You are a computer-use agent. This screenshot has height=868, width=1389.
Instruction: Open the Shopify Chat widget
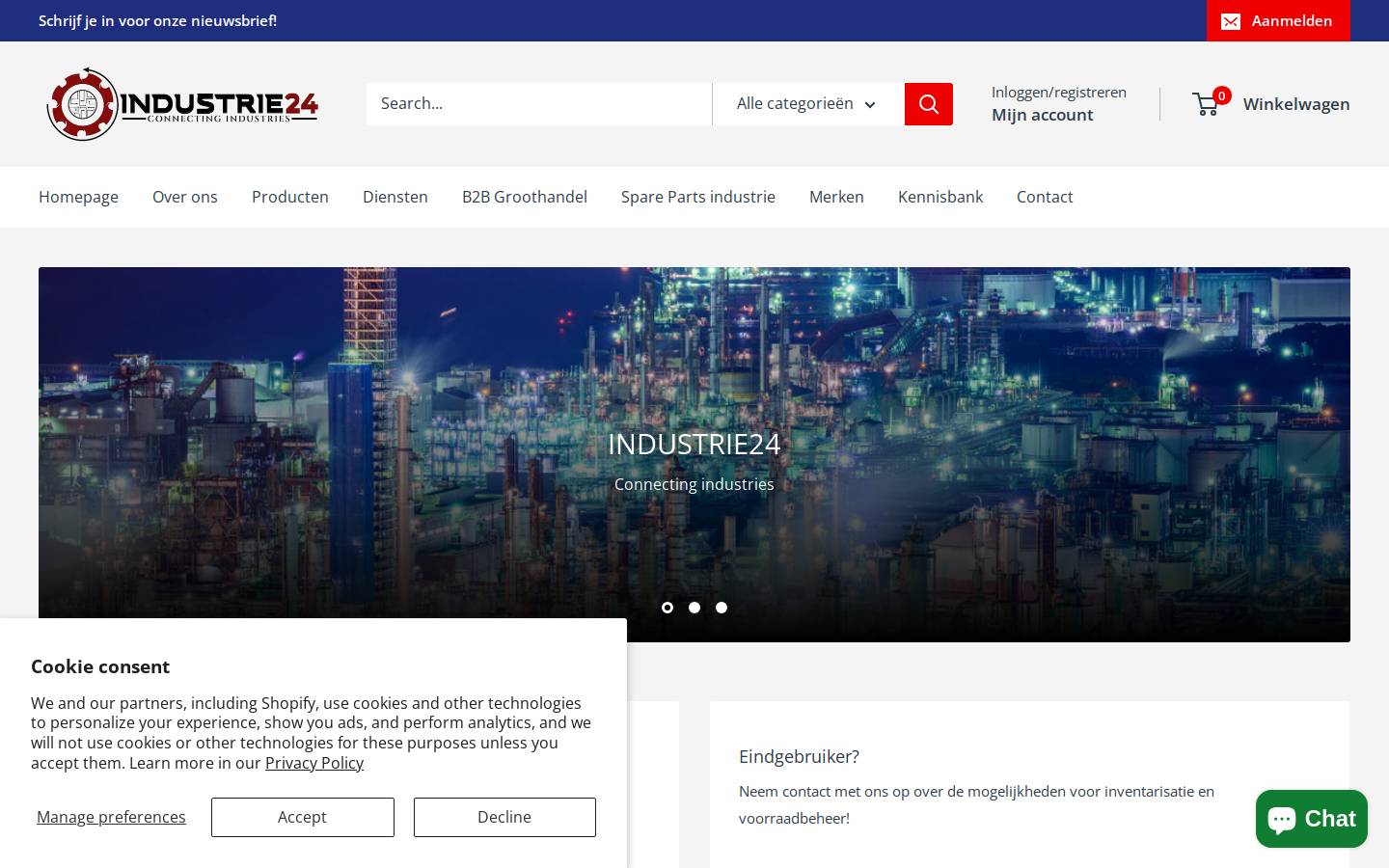(x=1312, y=819)
